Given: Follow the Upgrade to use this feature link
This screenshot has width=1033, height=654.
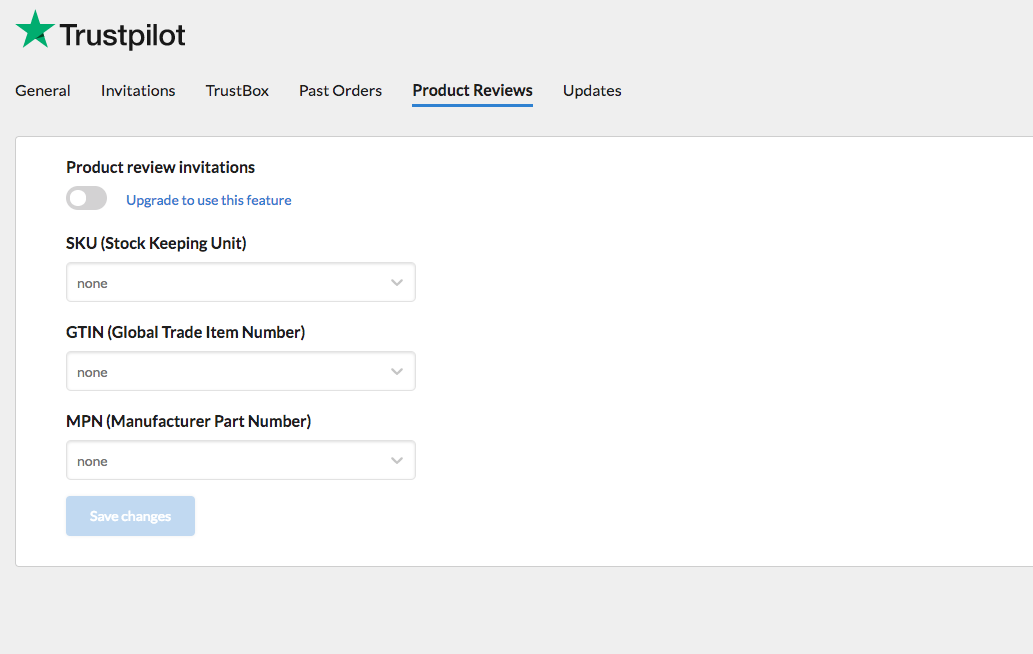Looking at the screenshot, I should [209, 200].
